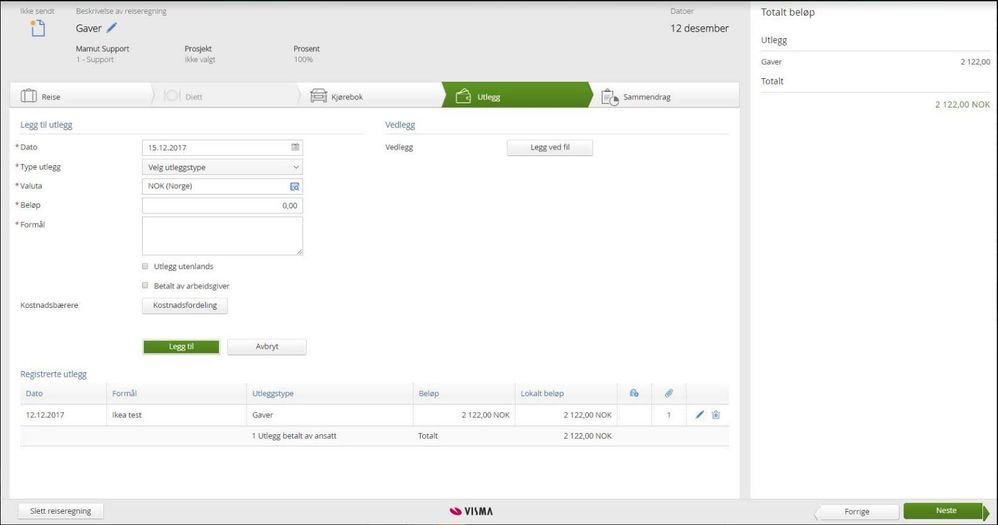Click the car icon on Kjørebok tab
This screenshot has height=525, width=998.
click(x=318, y=96)
